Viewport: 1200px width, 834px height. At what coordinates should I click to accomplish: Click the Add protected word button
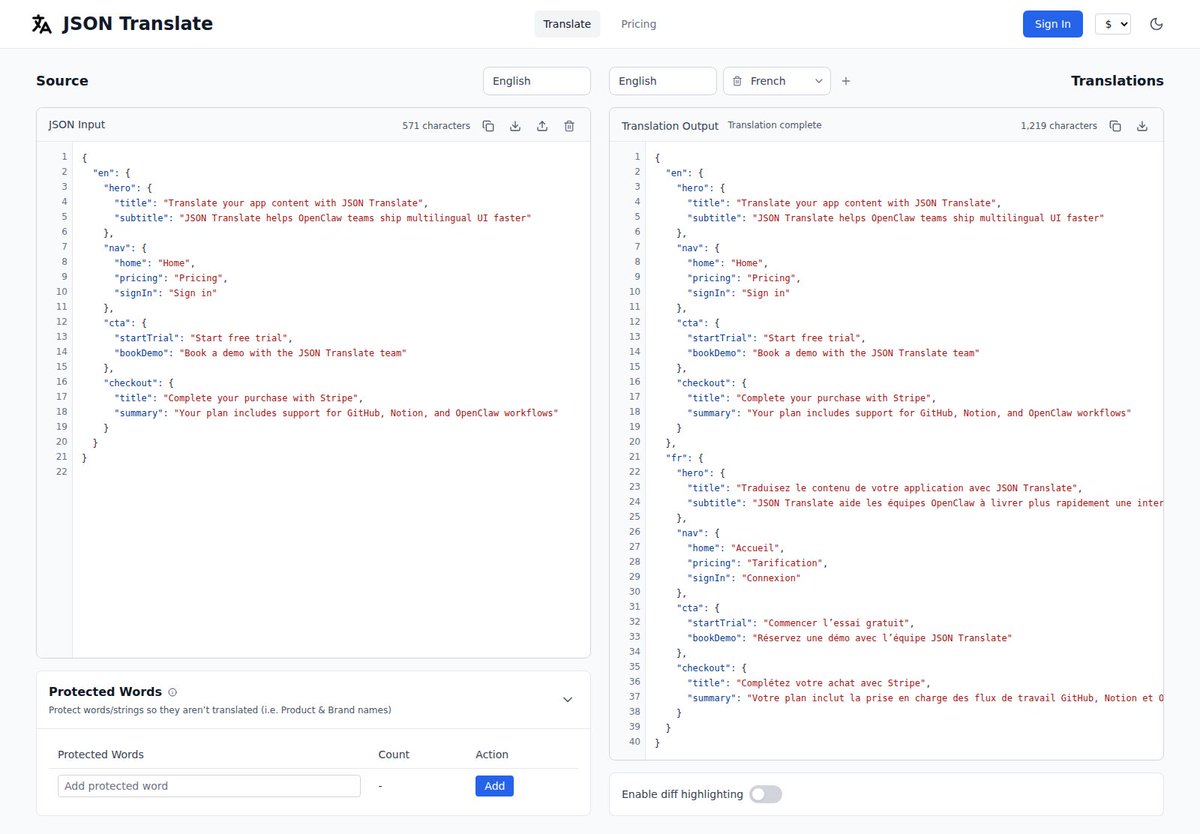(x=494, y=786)
